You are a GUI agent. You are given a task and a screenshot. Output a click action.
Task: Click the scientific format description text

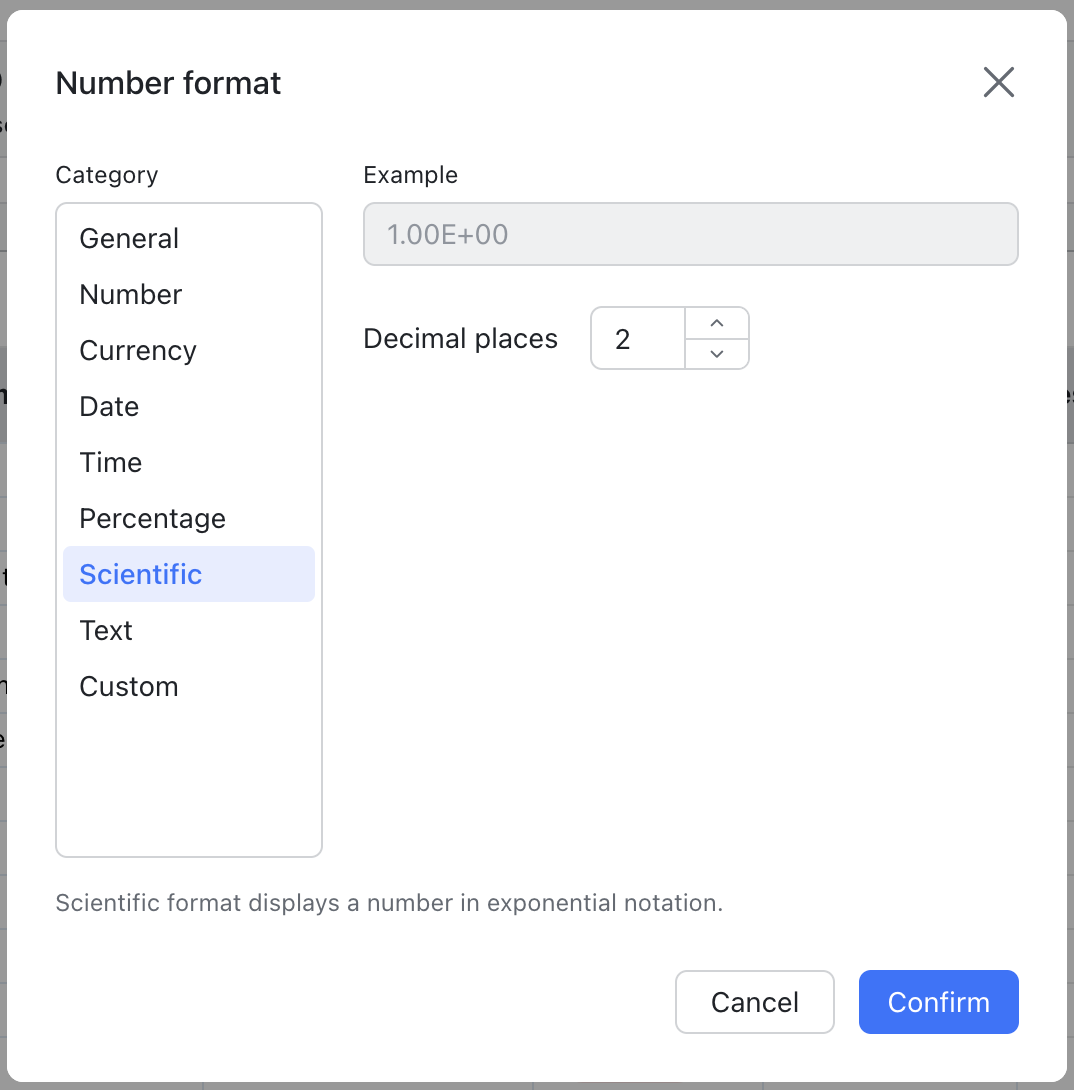[x=390, y=903]
